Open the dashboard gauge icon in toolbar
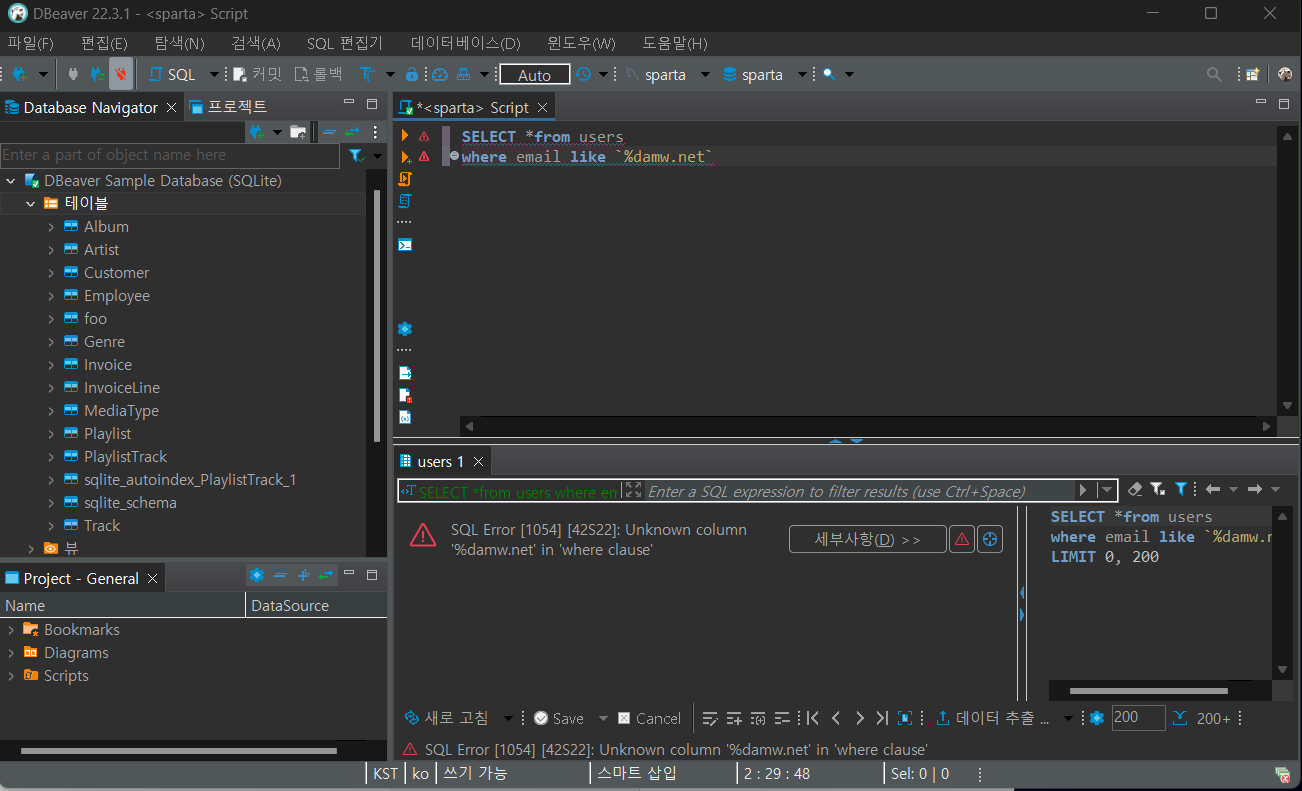 [439, 74]
